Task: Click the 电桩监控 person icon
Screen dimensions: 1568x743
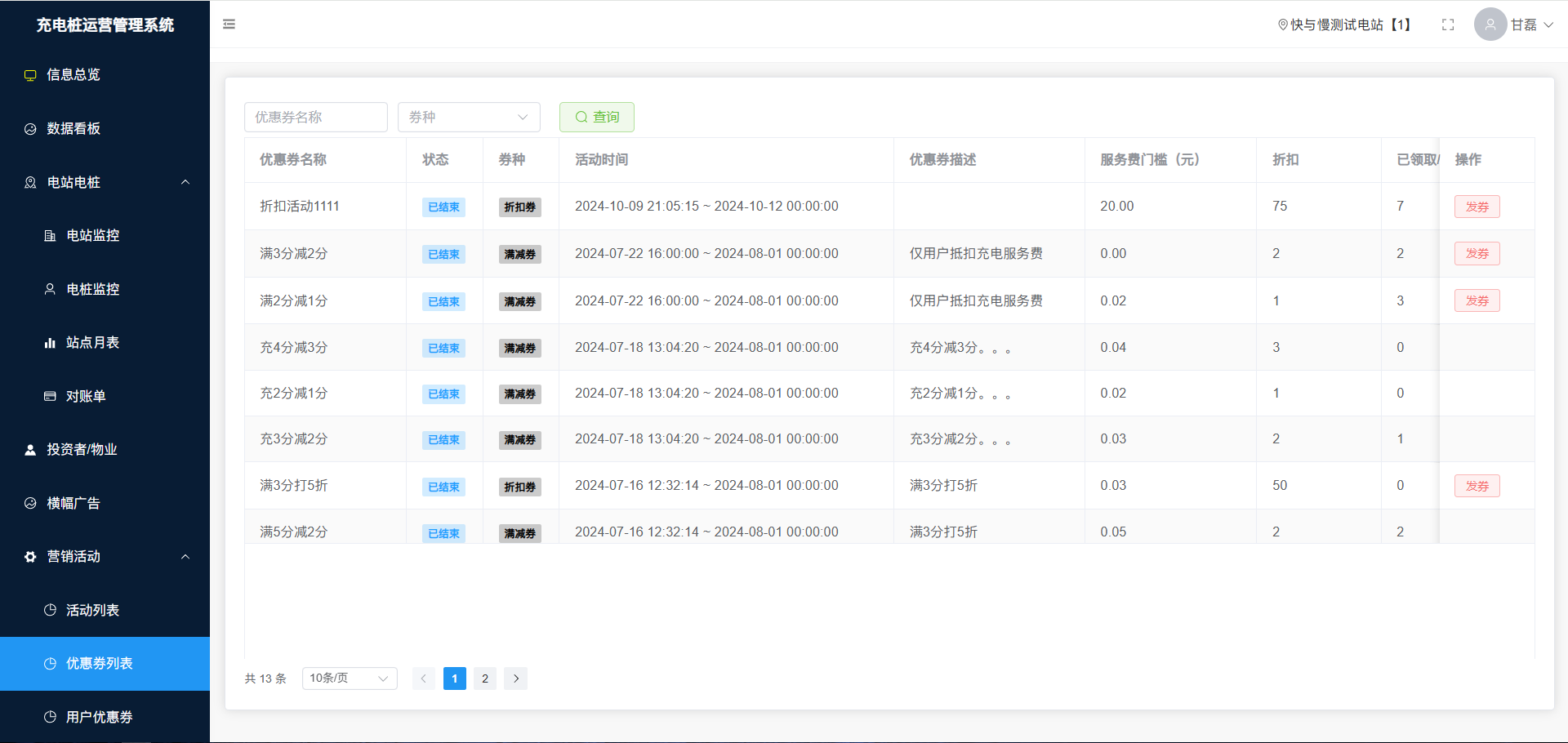Action: [50, 289]
